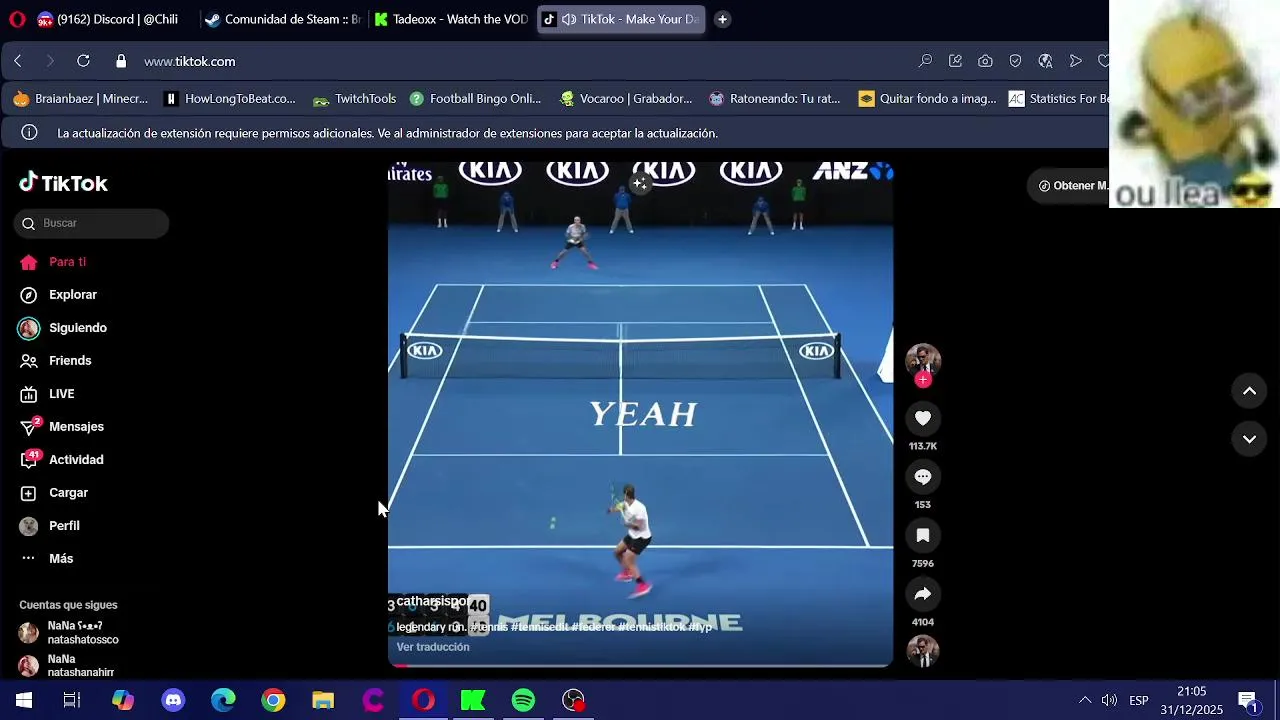Open Braianbaez Minecraft bookmark
1280x720 pixels.
coord(80,99)
